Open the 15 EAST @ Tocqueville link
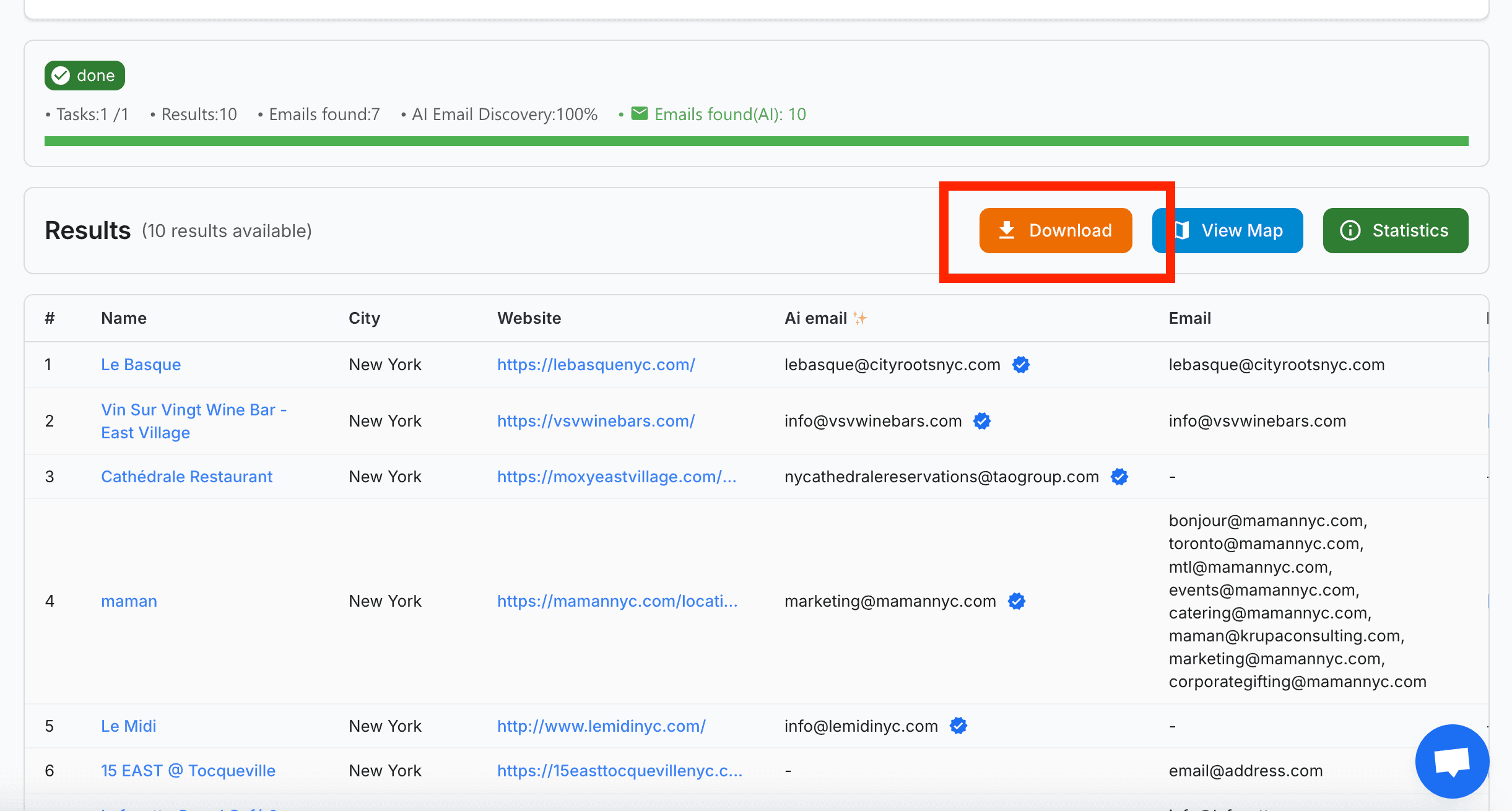 click(188, 771)
